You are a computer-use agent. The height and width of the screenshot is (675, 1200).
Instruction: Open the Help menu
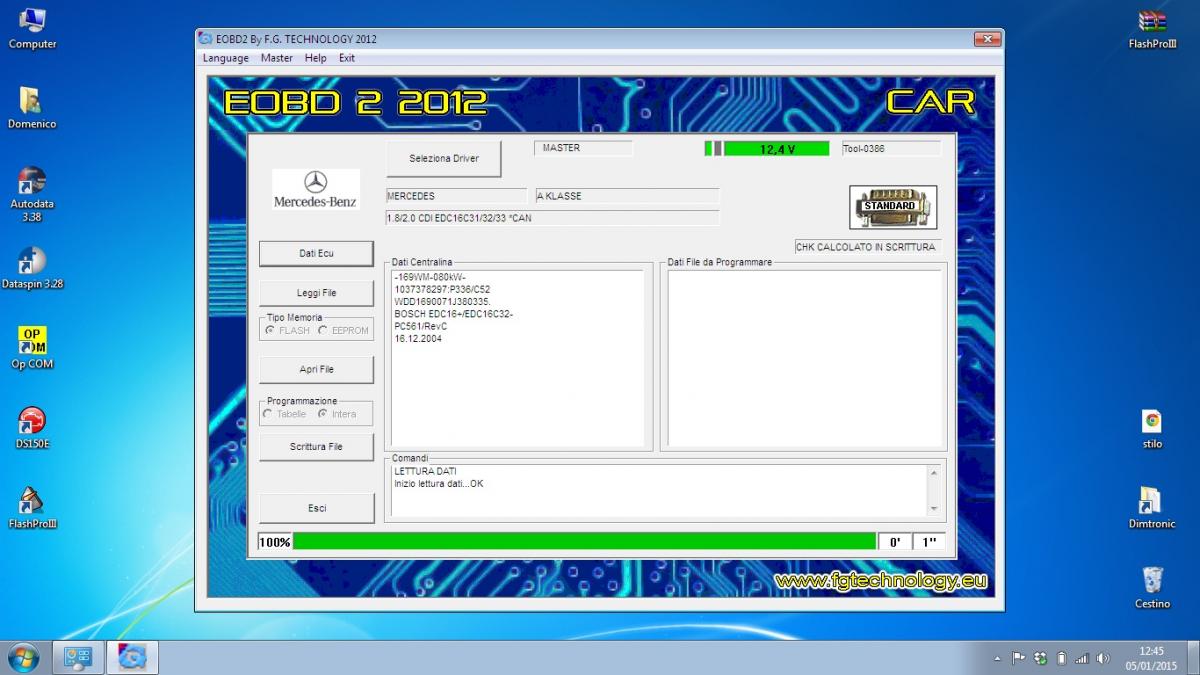click(x=316, y=58)
